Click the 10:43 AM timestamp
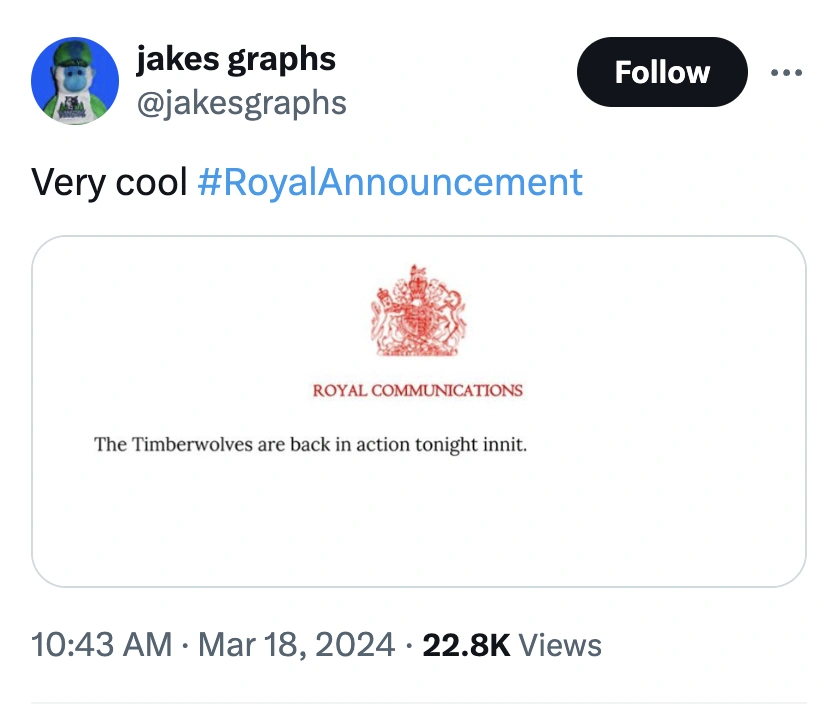The width and height of the screenshot is (824, 707). point(101,645)
